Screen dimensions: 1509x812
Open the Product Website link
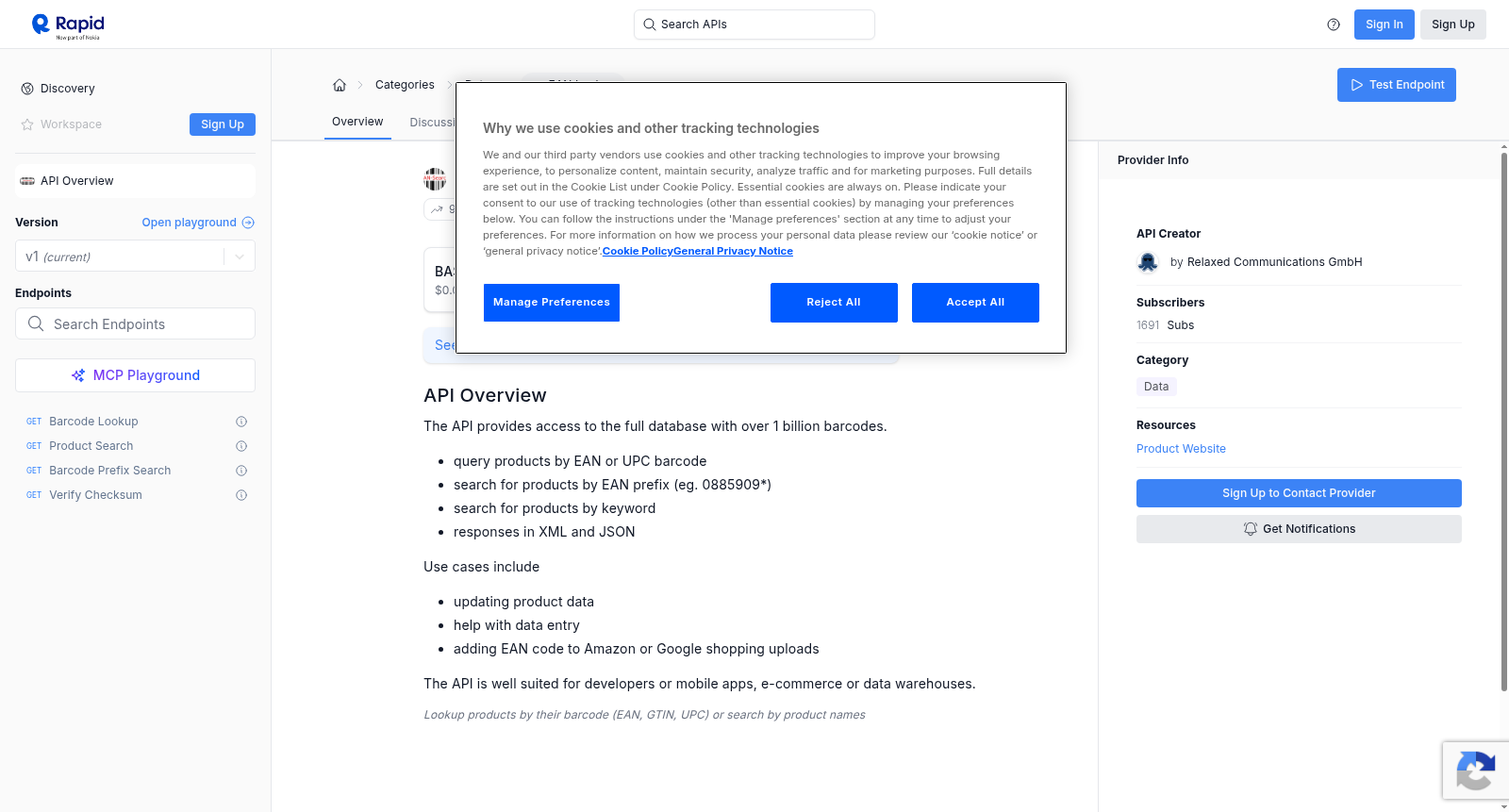coord(1181,449)
